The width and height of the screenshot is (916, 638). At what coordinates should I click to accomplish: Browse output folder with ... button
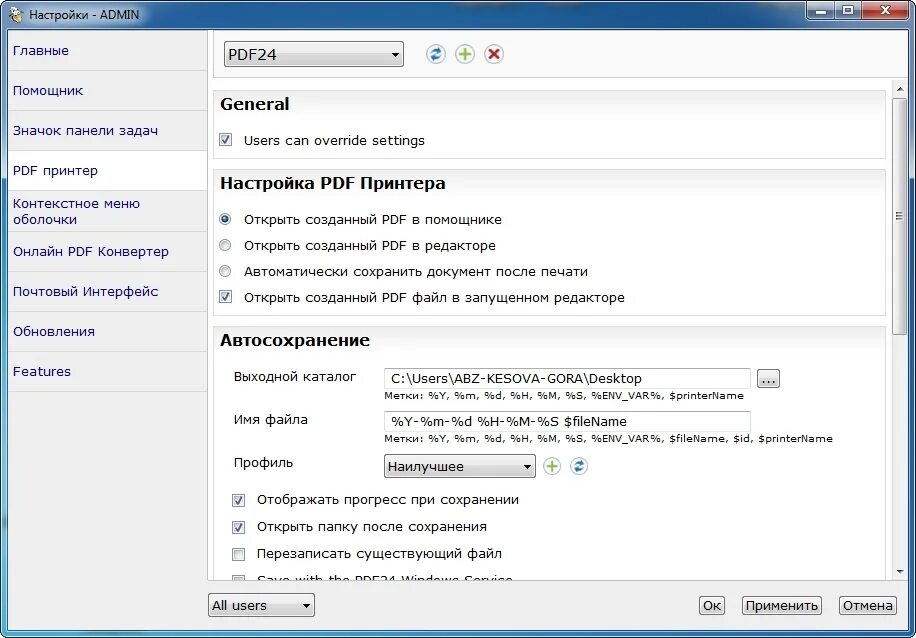[x=768, y=379]
